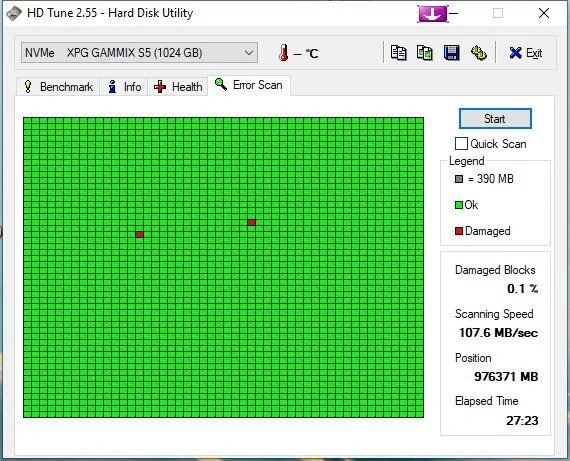
Task: Click the blue X Exit icon
Action: tap(515, 53)
